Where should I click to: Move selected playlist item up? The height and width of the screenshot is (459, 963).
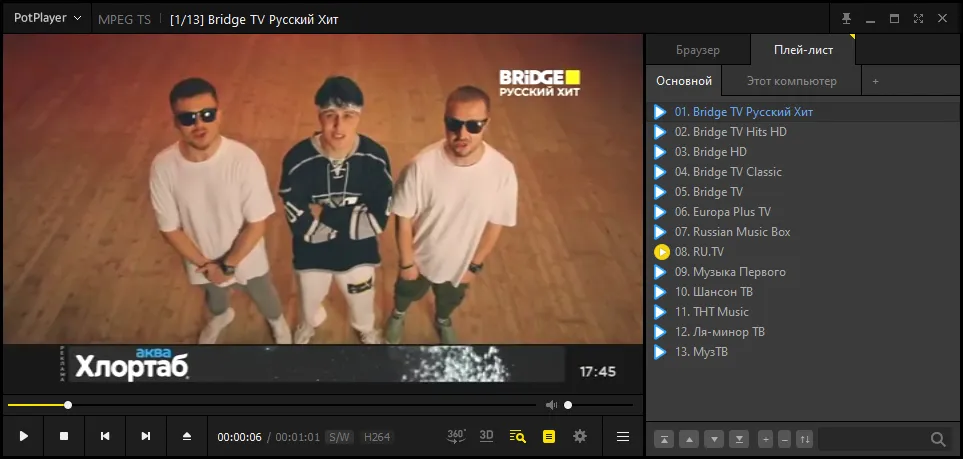[x=689, y=439]
